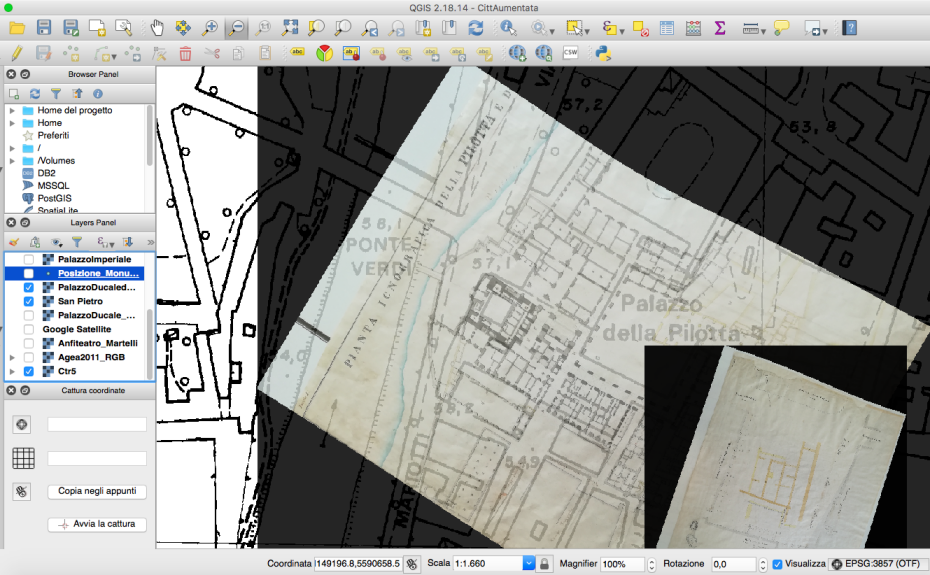Select the Pan Map hand tool
930x575 pixels.
pyautogui.click(x=157, y=28)
